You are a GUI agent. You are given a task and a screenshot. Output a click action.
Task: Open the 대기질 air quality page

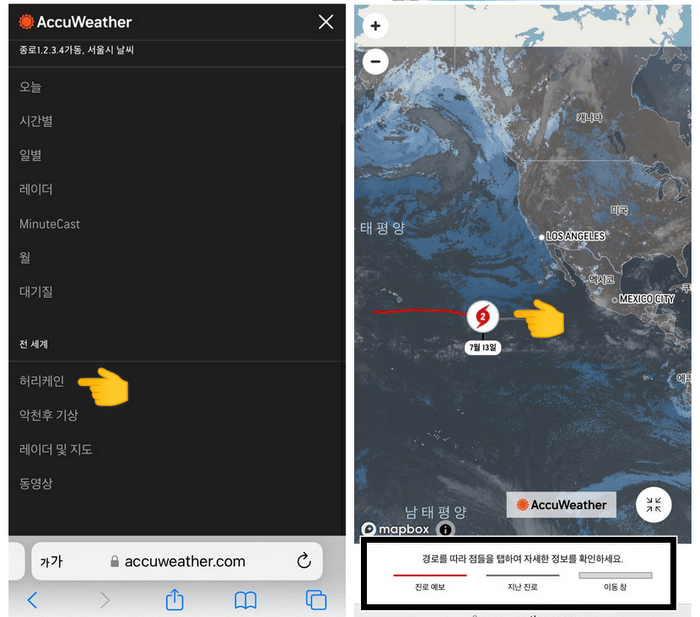36,292
